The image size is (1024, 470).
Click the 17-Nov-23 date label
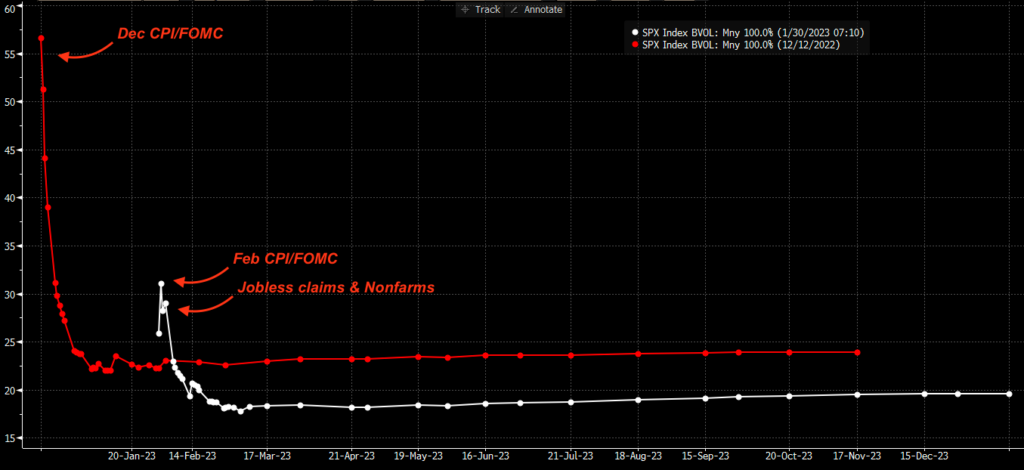point(857,456)
